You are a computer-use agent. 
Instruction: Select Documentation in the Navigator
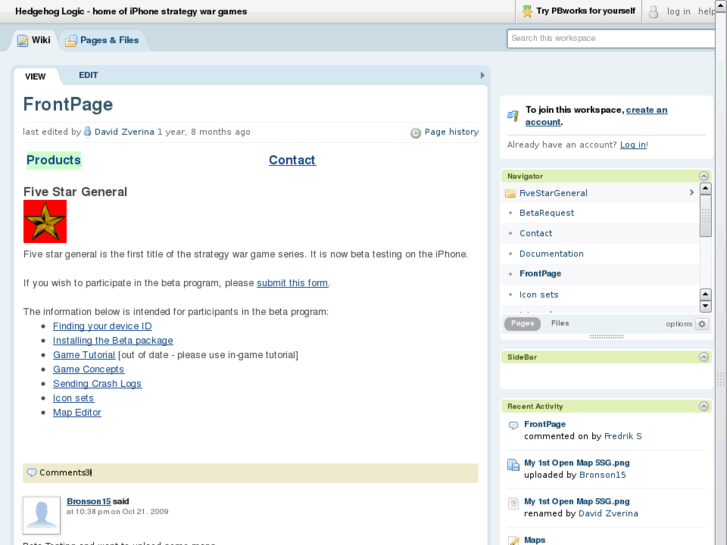coord(551,254)
